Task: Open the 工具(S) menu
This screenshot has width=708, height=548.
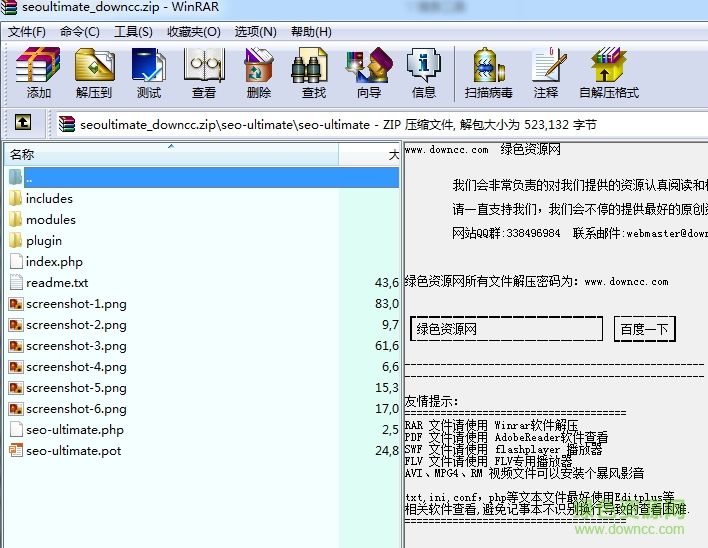Action: pyautogui.click(x=133, y=32)
